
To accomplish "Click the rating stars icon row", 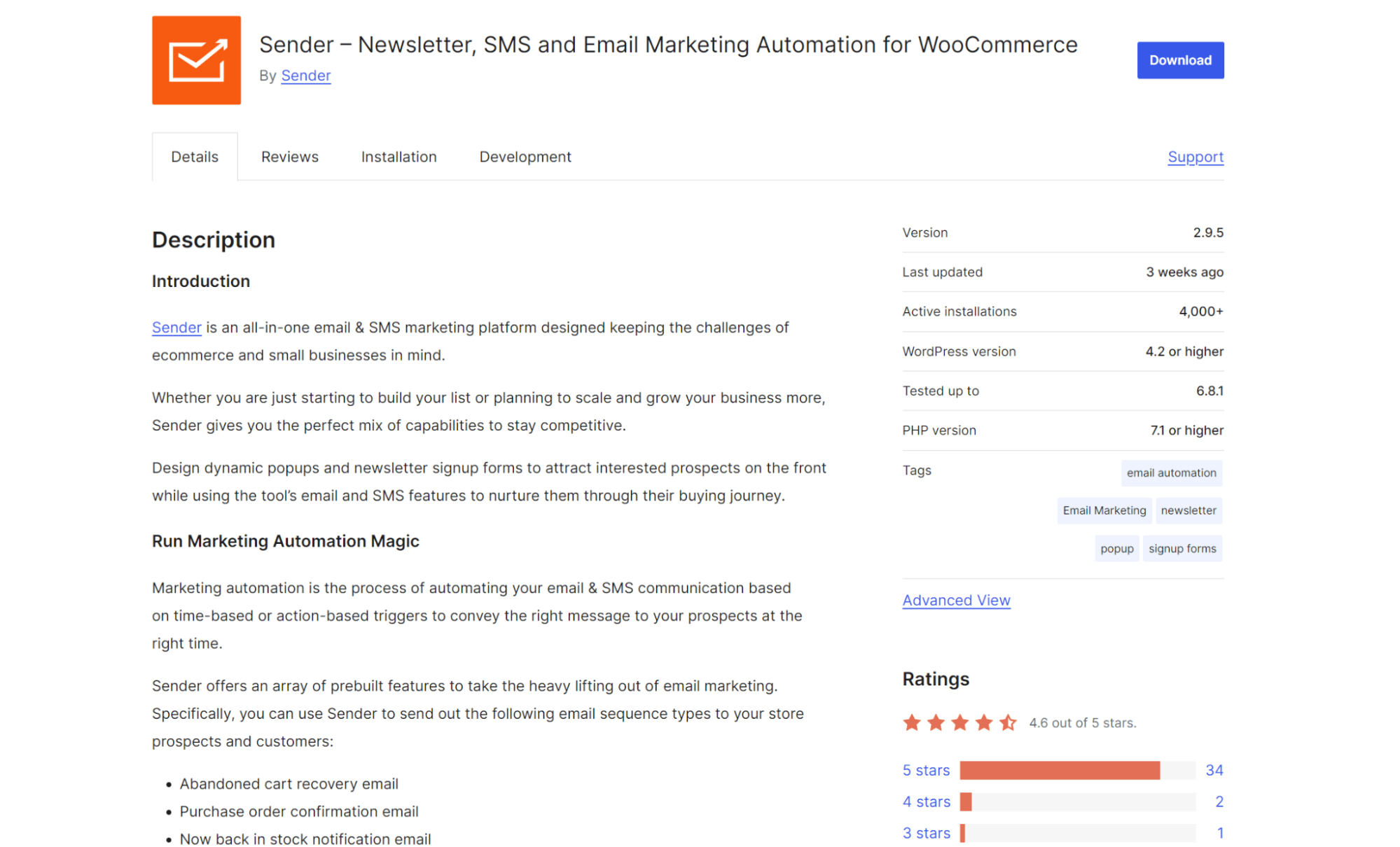I will 959,722.
